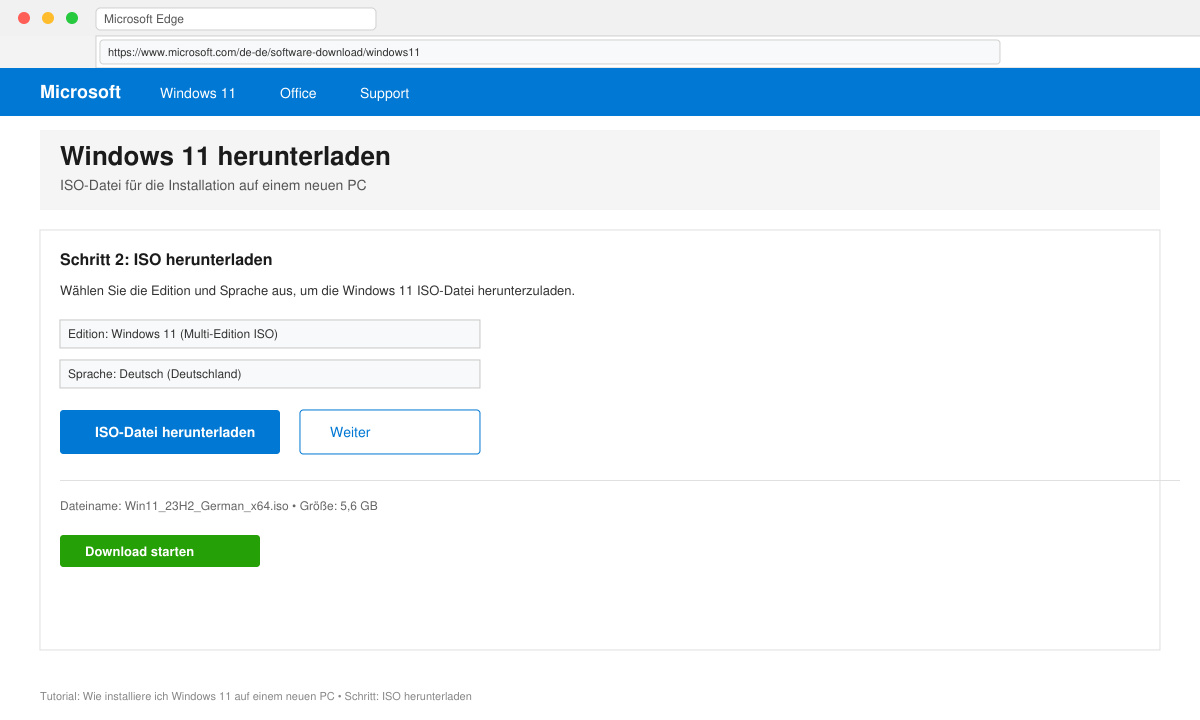
Task: Click the browser URL address field
Action: [550, 52]
